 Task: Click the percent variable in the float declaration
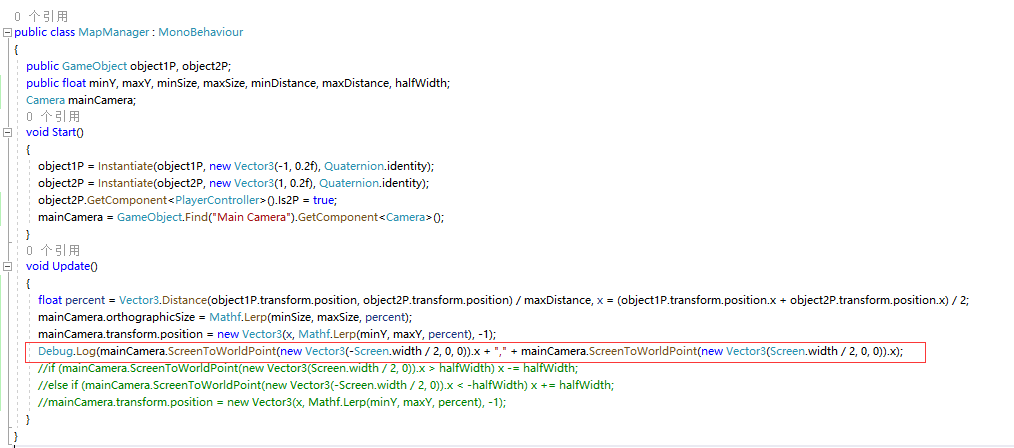coord(86,300)
